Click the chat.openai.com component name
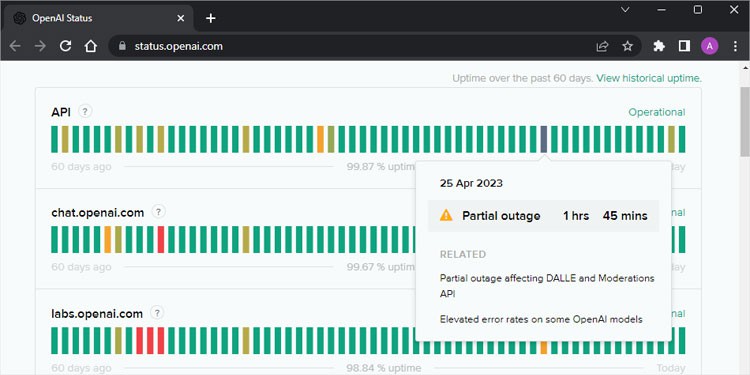Viewport: 750px width, 375px height. point(98,212)
